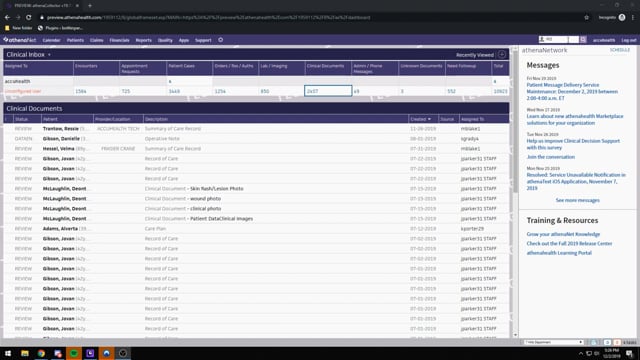Open the green circular app in the taskbar
Viewport: 640px width, 360px height.
(x=74, y=353)
